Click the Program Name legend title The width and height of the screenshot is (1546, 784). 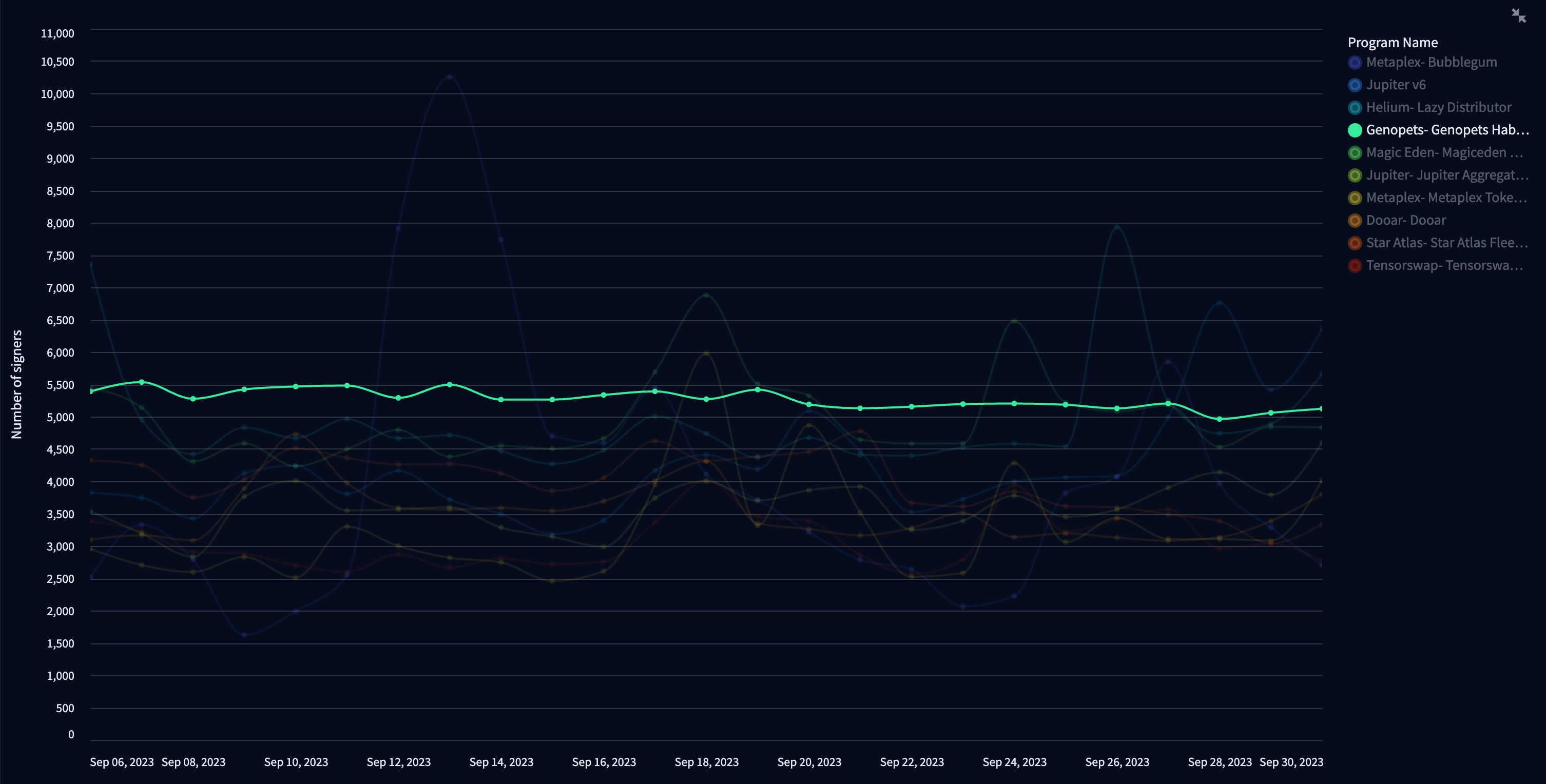pos(1393,43)
